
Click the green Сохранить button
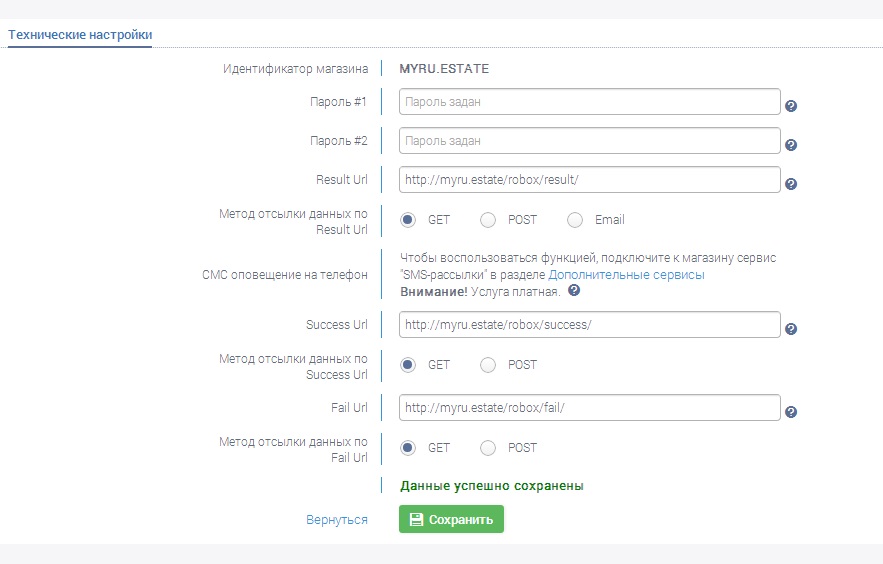[x=451, y=519]
